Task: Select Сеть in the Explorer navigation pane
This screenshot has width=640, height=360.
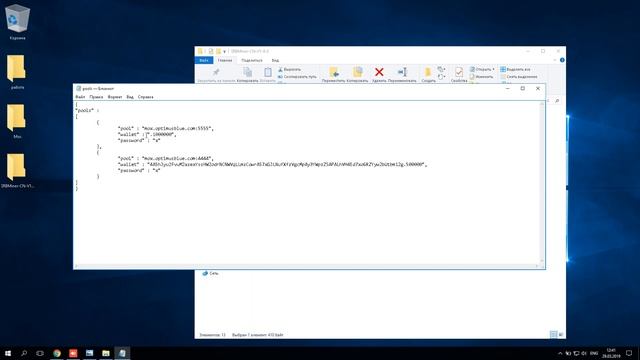Action: [211, 273]
